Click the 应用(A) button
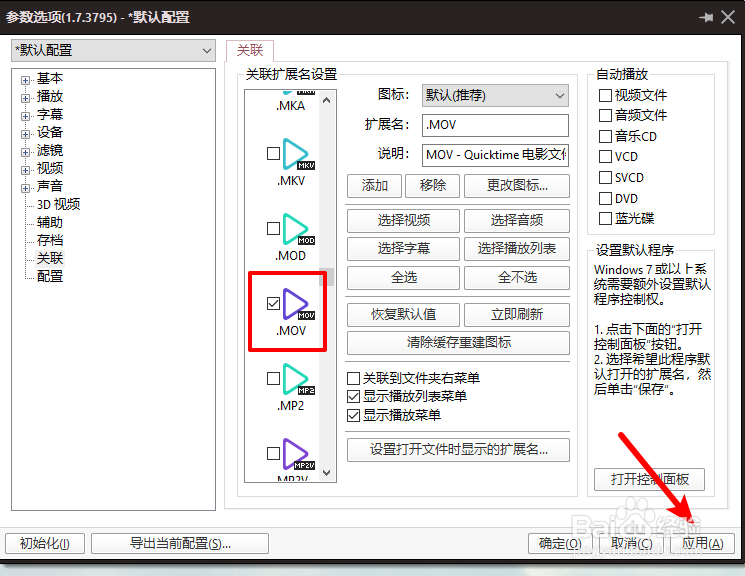Viewport: 745px width, 576px height. tap(703, 543)
